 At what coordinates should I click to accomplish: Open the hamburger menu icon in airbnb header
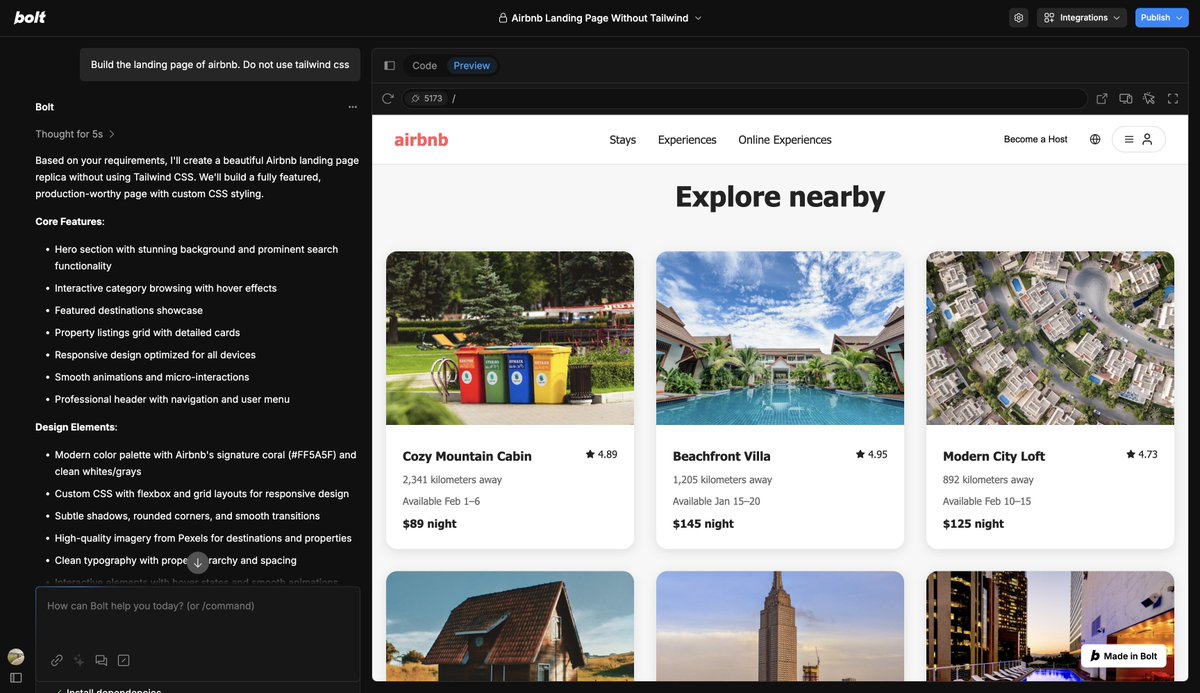pos(1129,140)
